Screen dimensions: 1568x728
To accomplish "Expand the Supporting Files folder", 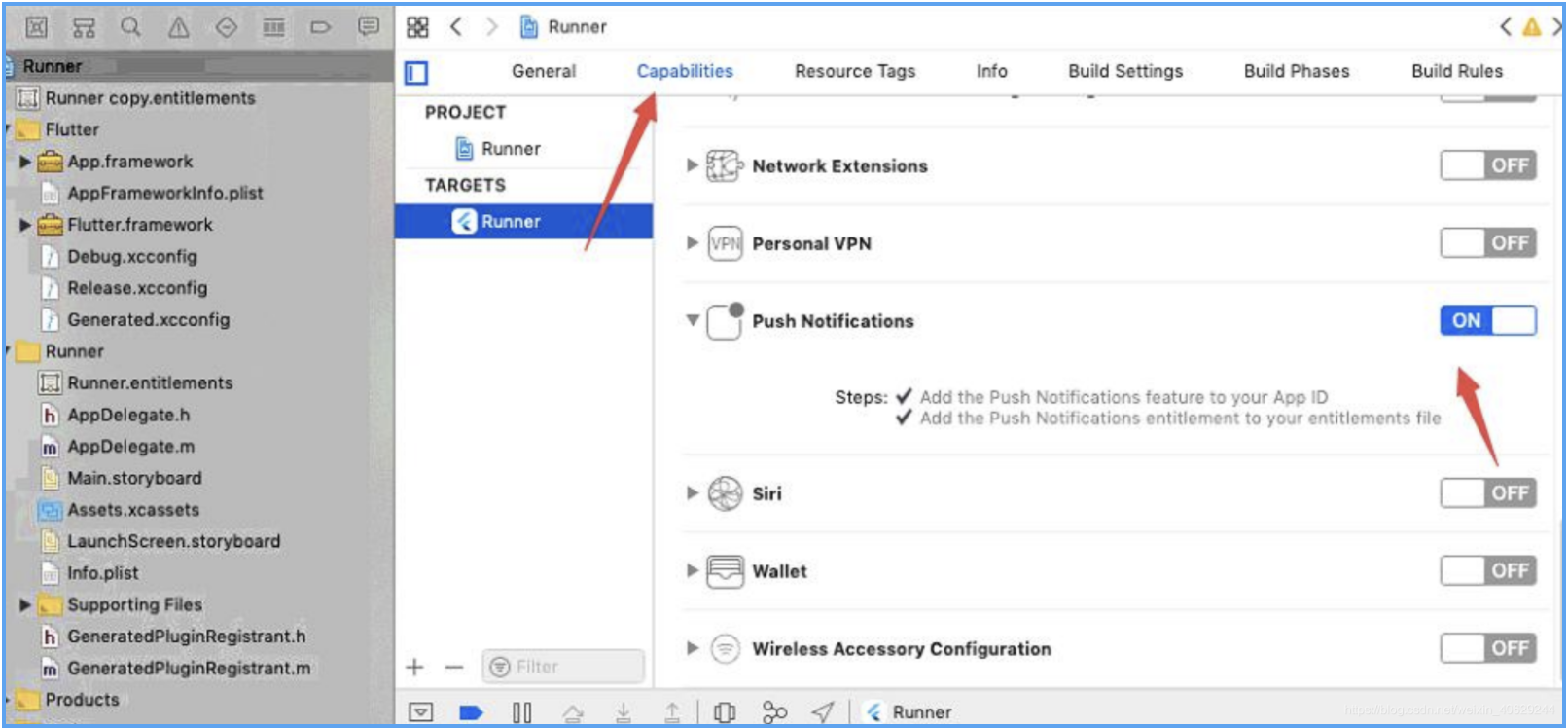I will pyautogui.click(x=25, y=604).
